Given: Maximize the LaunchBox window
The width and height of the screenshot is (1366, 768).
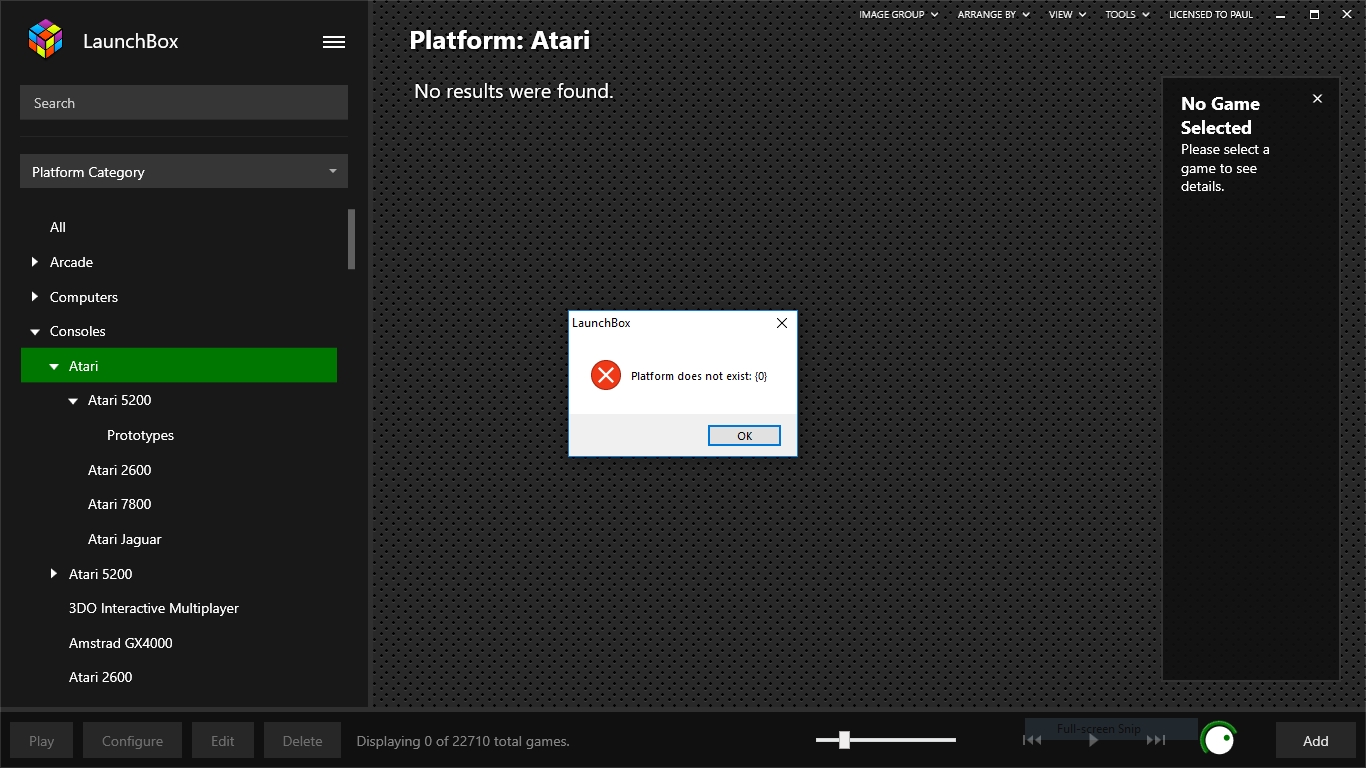Looking at the screenshot, I should [x=1314, y=14].
